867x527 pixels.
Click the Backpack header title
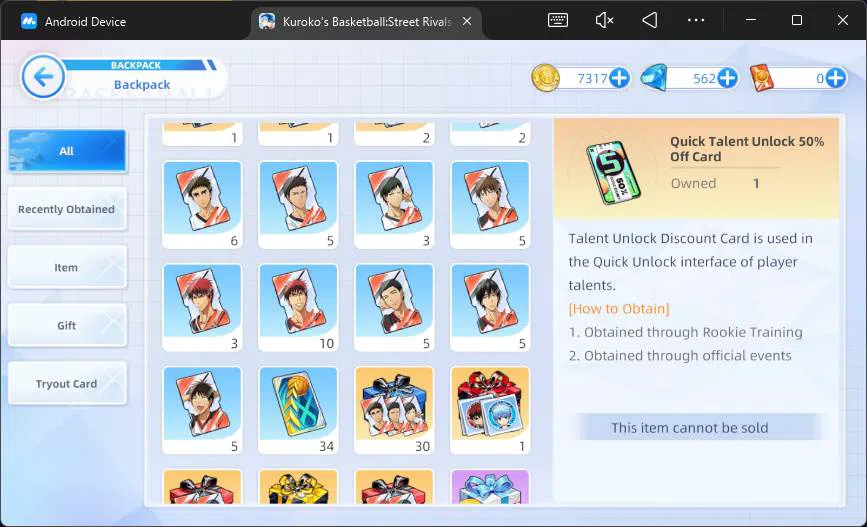(x=142, y=85)
